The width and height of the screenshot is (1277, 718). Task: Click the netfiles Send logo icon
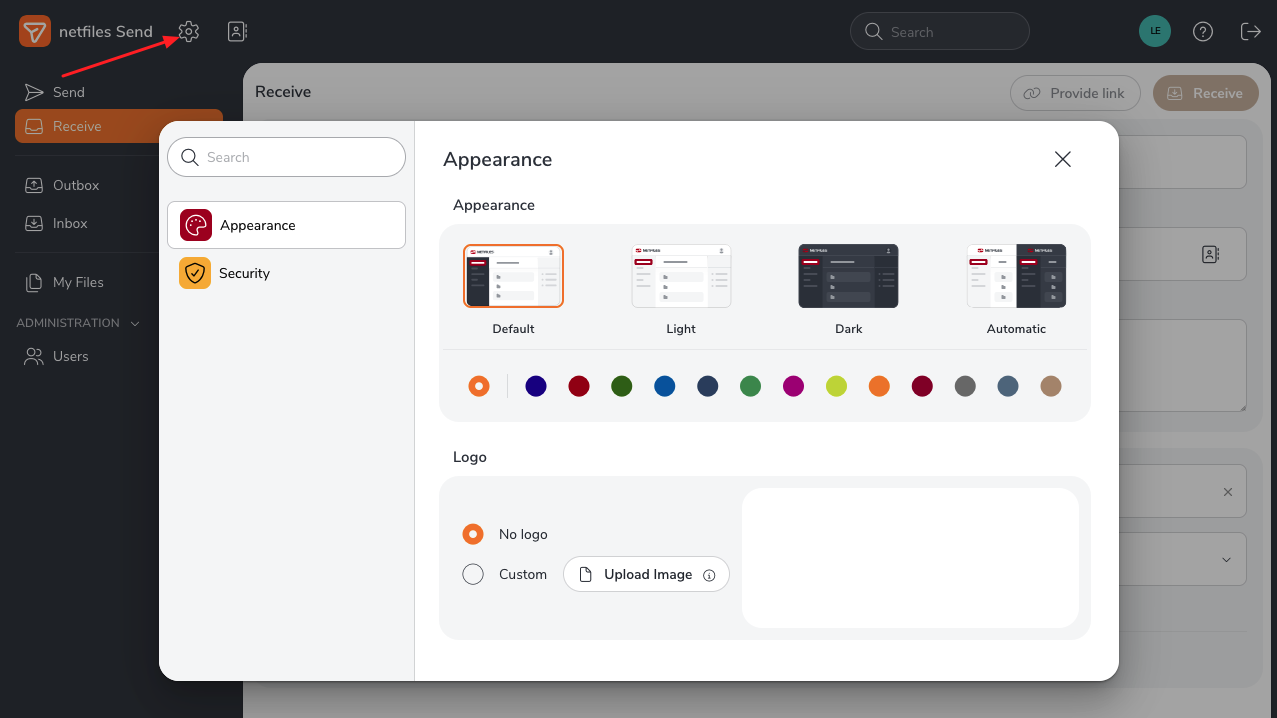[x=35, y=32]
